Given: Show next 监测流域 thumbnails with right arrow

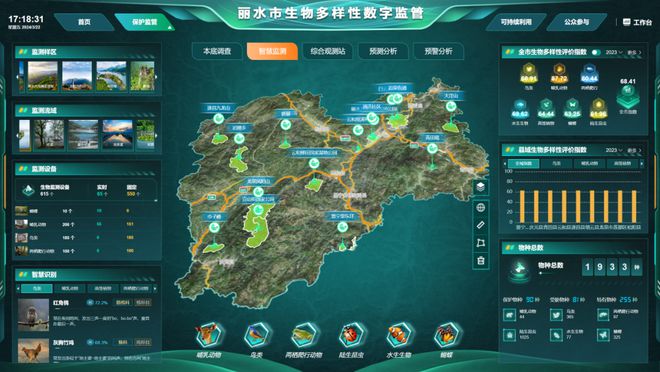Looking at the screenshot, I should tap(156, 136).
